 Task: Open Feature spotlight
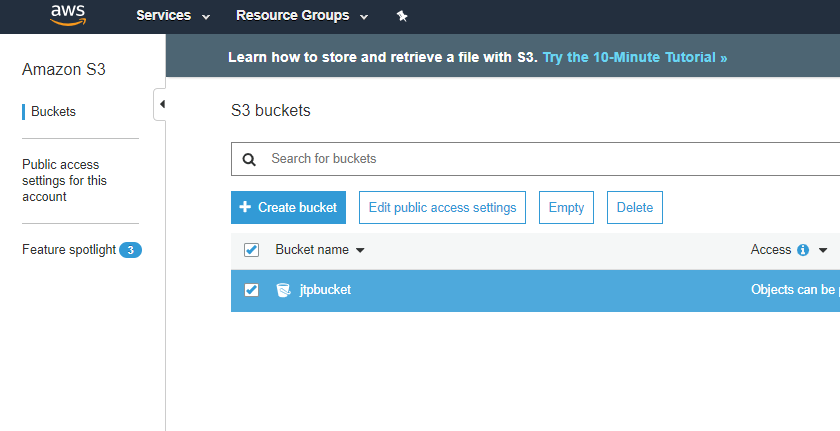69,249
